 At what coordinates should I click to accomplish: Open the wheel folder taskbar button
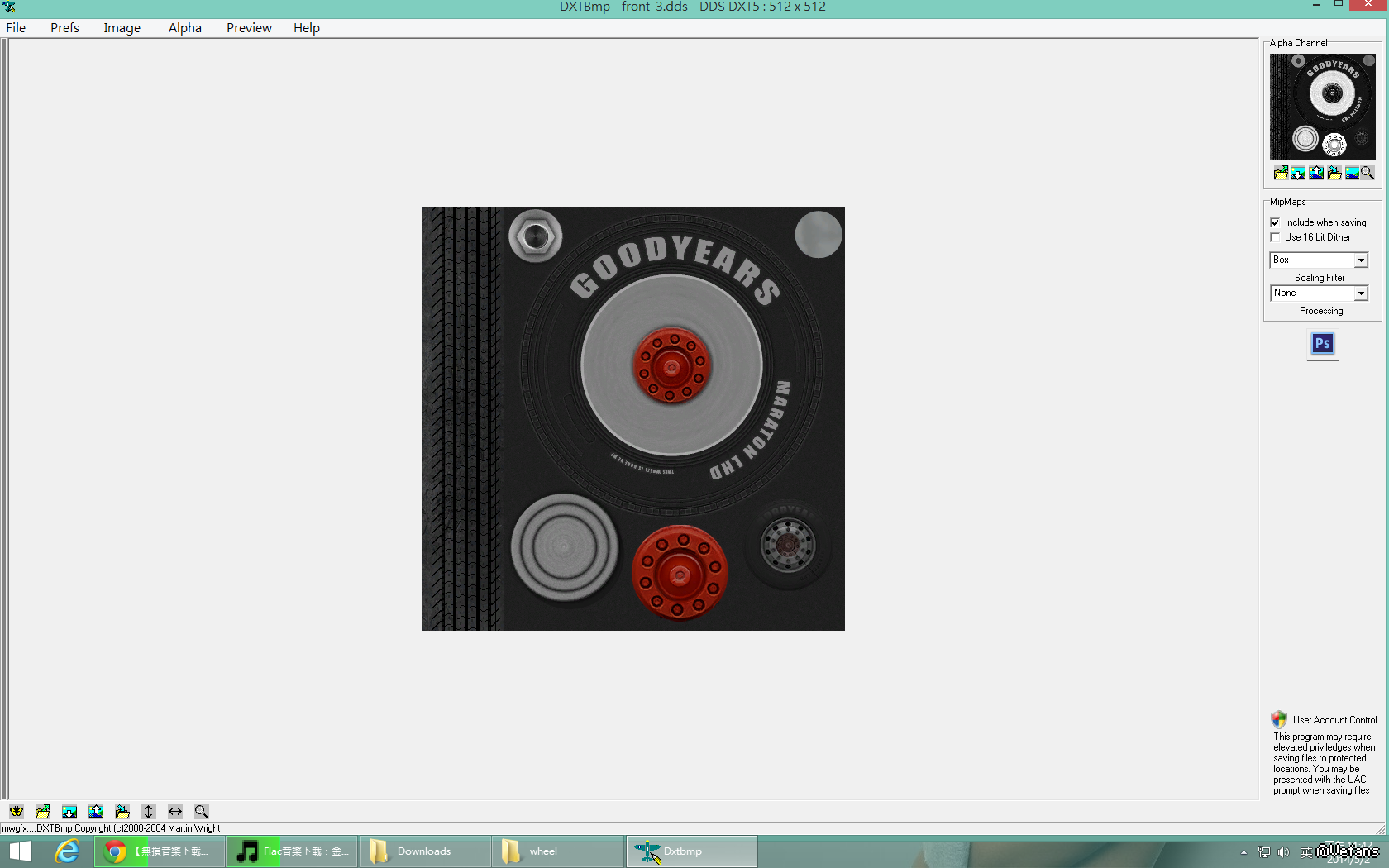tap(558, 851)
